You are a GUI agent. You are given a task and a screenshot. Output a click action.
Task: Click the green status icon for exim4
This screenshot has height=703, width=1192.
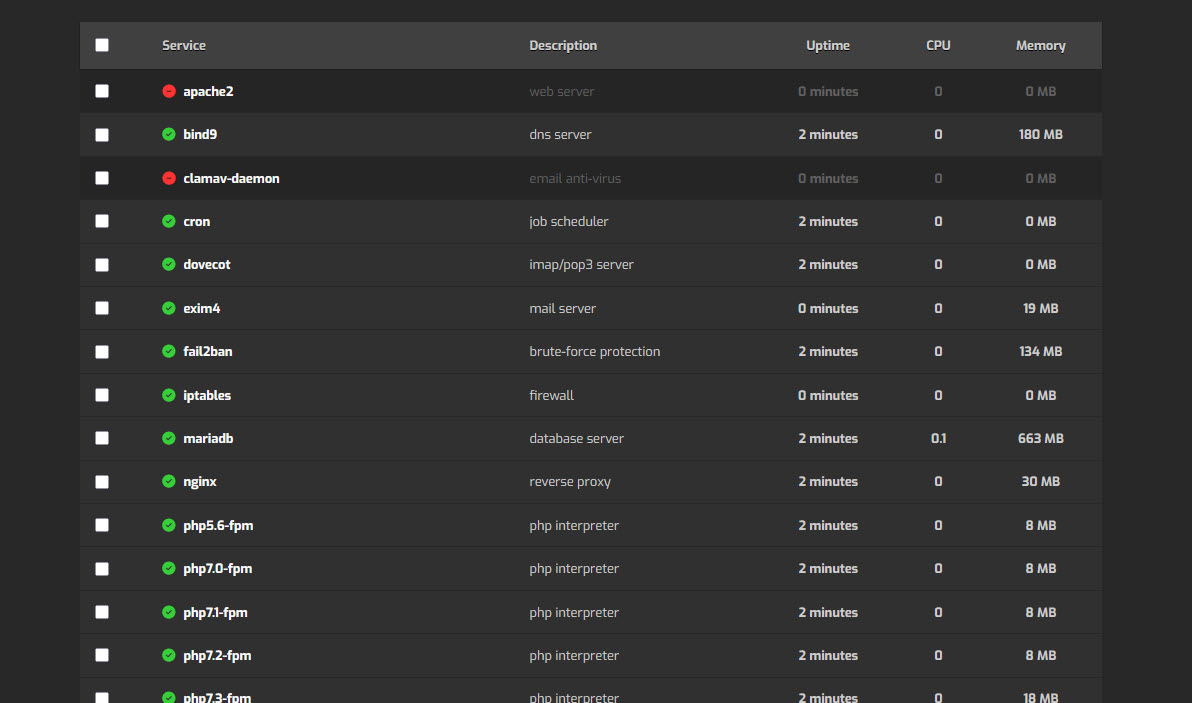(x=169, y=309)
